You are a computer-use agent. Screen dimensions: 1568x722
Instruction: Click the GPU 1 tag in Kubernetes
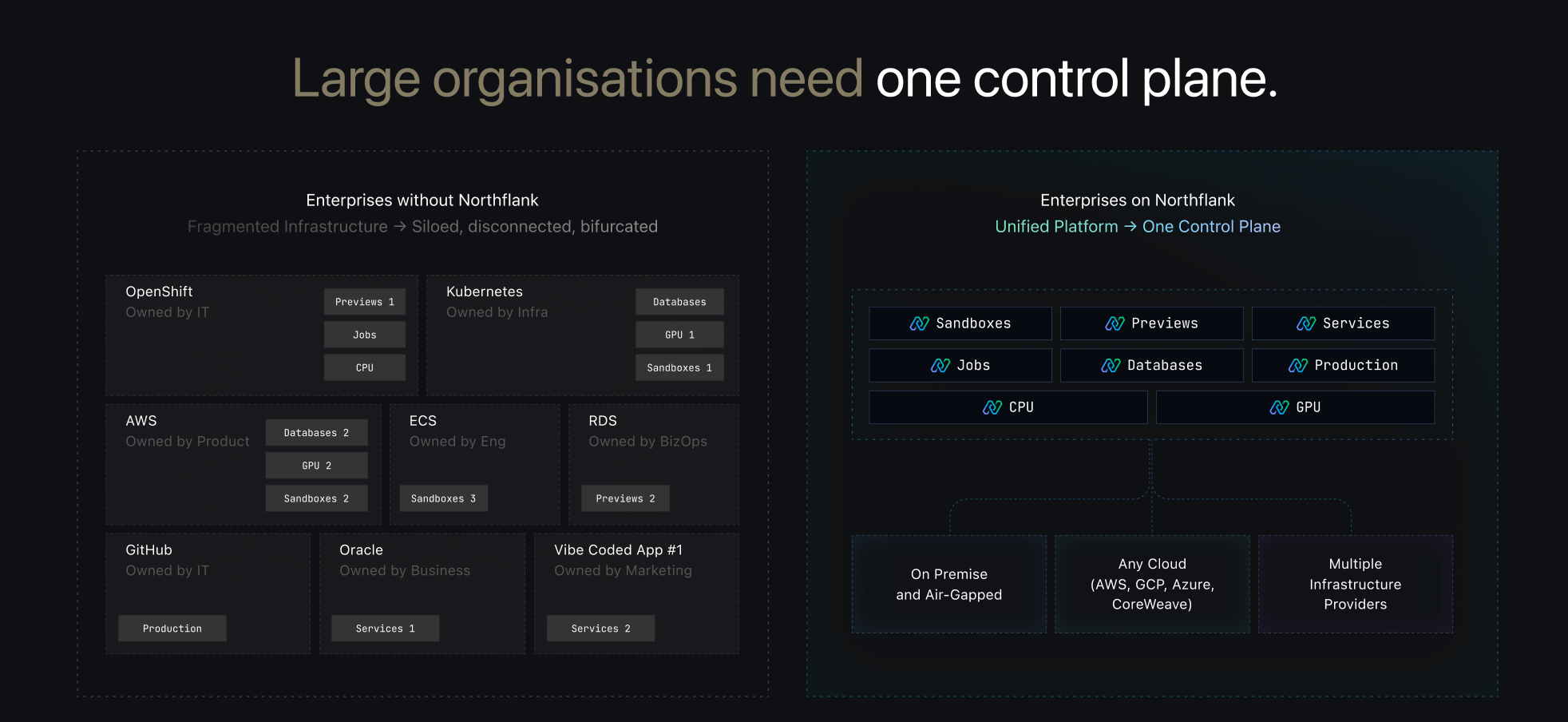(x=679, y=335)
